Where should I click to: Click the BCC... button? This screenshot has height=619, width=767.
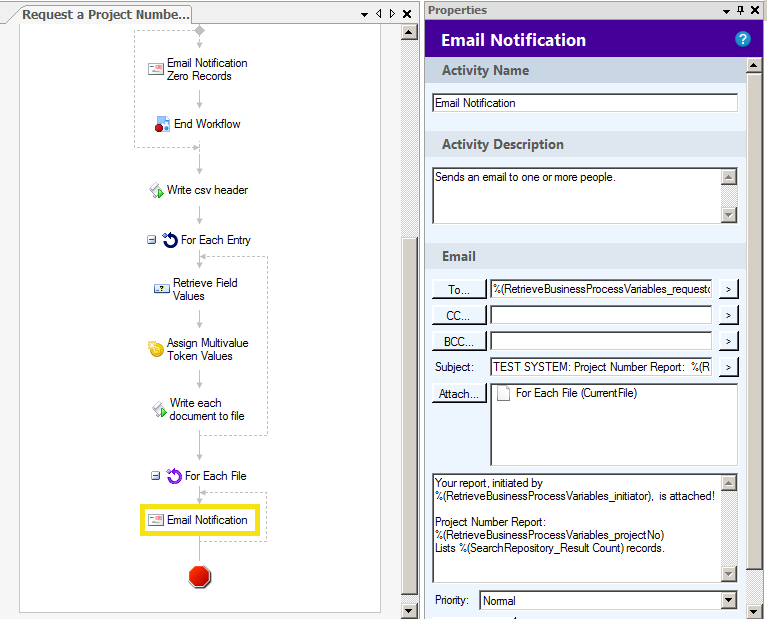(x=459, y=341)
